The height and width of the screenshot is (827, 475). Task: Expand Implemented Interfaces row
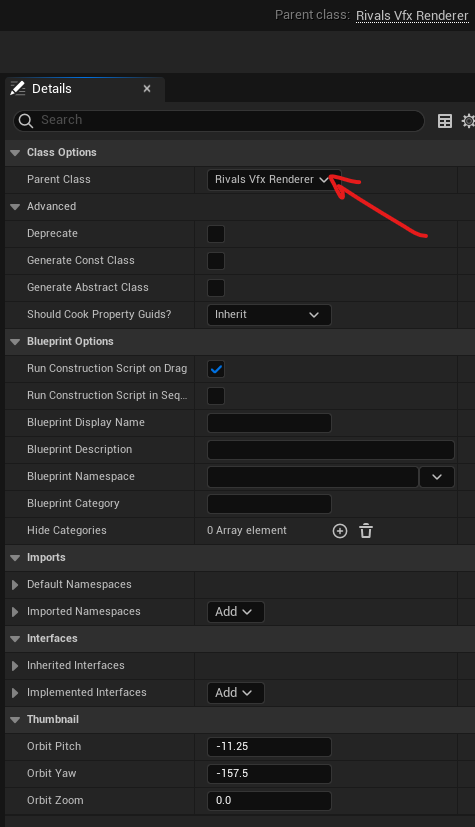point(15,693)
